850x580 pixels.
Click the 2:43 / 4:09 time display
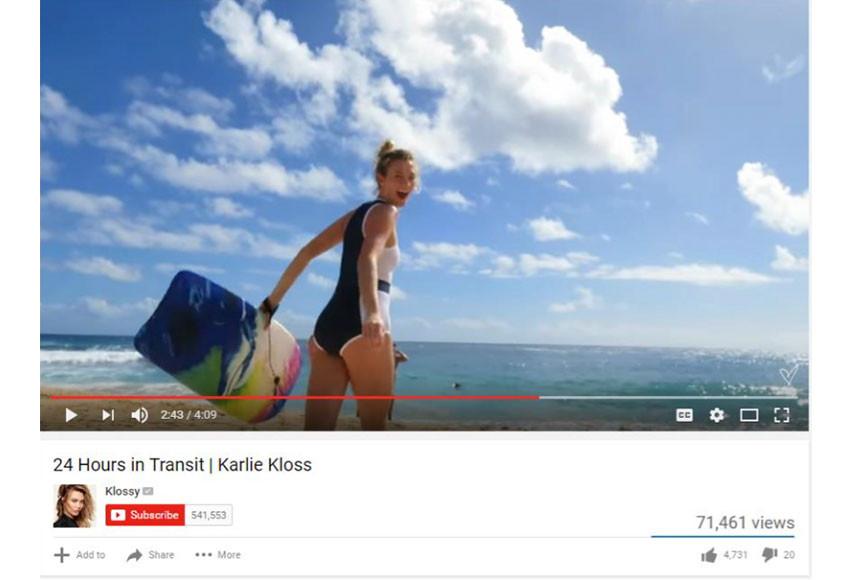tap(189, 415)
